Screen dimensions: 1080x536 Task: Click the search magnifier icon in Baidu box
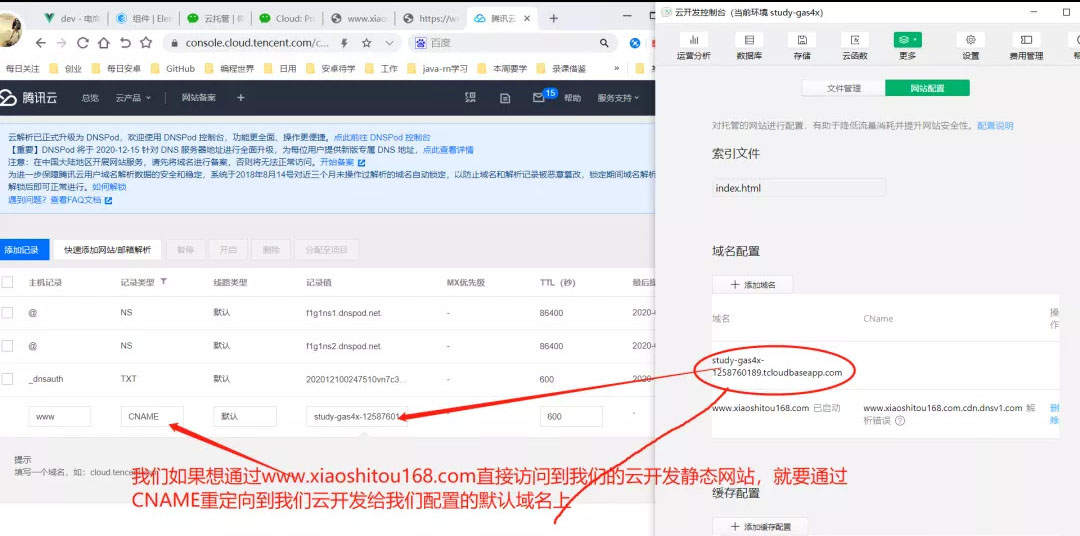[604, 43]
